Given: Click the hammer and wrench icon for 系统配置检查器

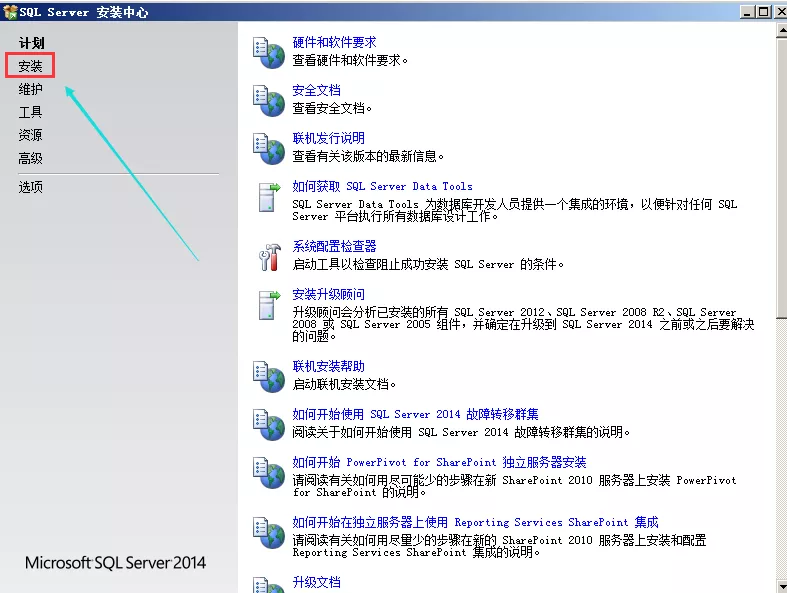Looking at the screenshot, I should [x=270, y=257].
